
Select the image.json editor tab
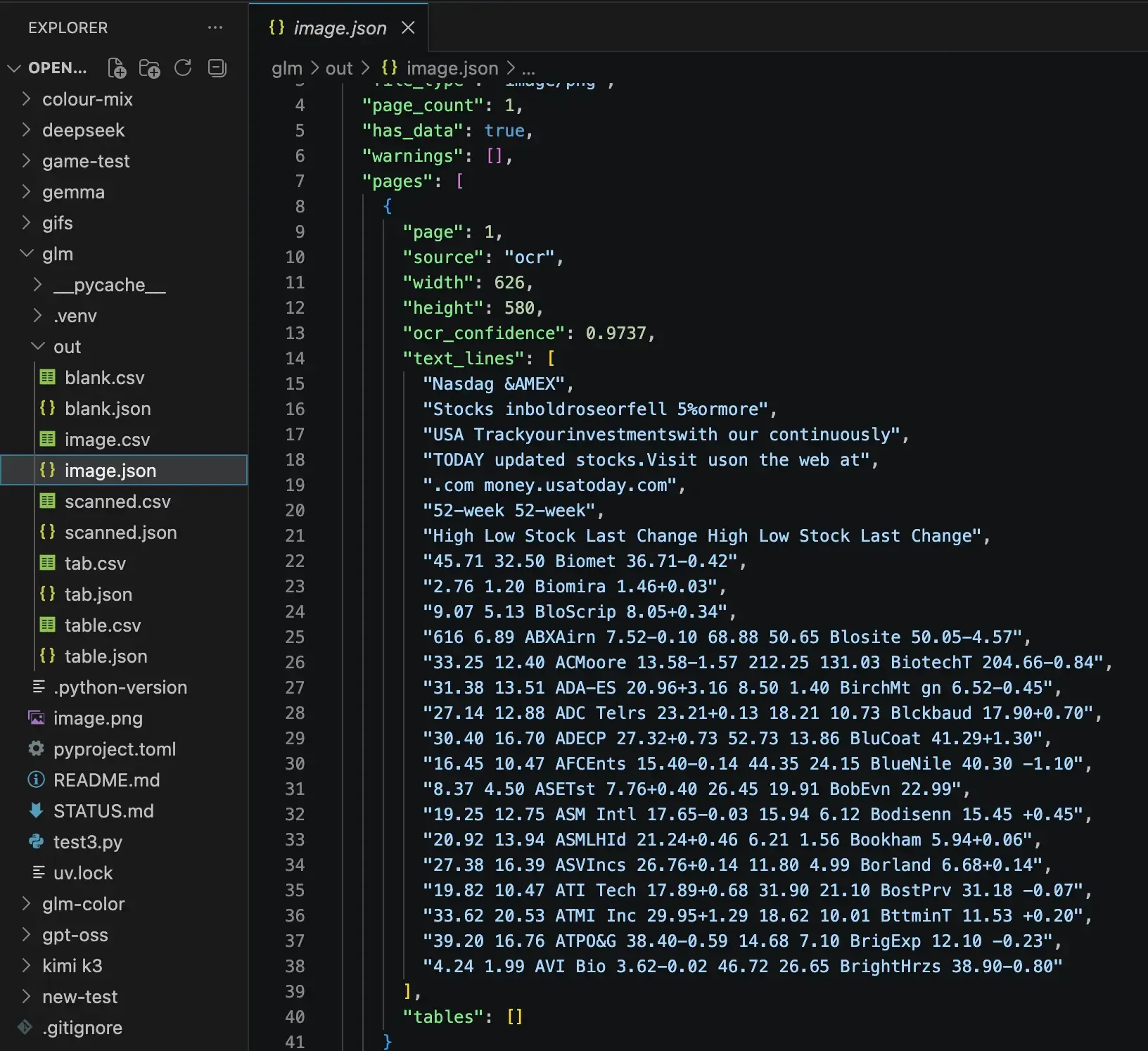point(338,27)
